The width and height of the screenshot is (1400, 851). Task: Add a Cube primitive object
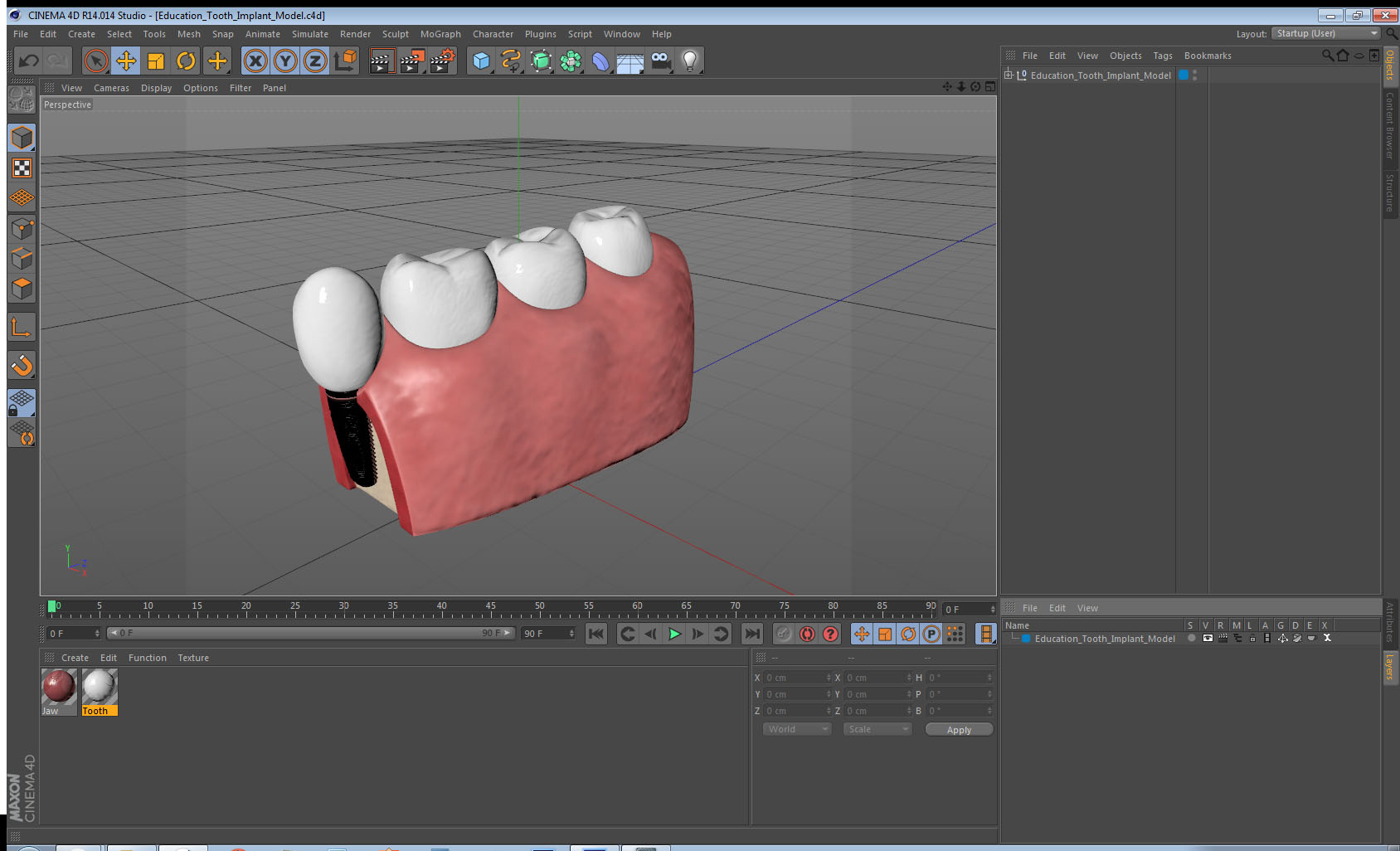[x=481, y=61]
